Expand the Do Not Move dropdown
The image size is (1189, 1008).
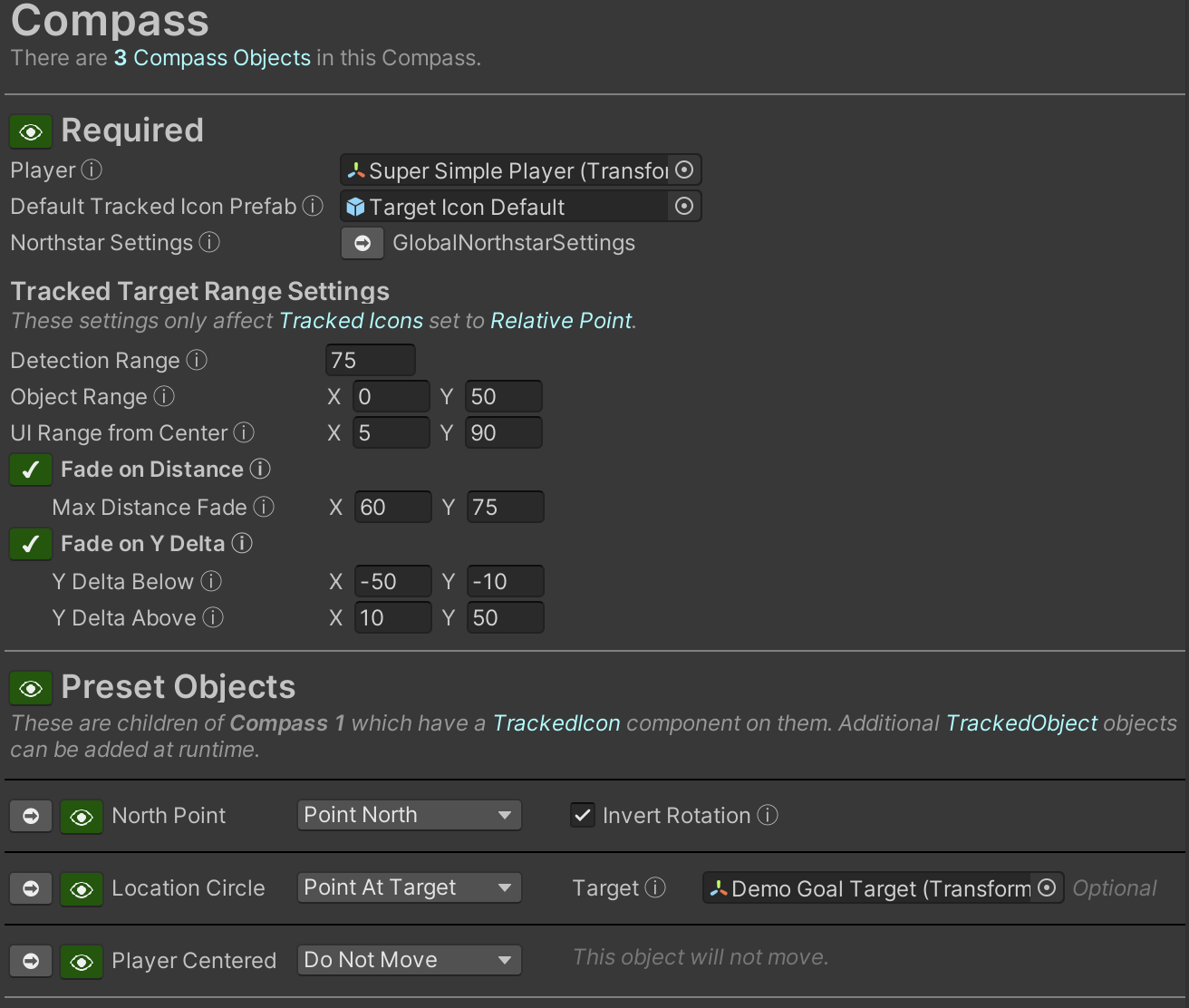[409, 960]
